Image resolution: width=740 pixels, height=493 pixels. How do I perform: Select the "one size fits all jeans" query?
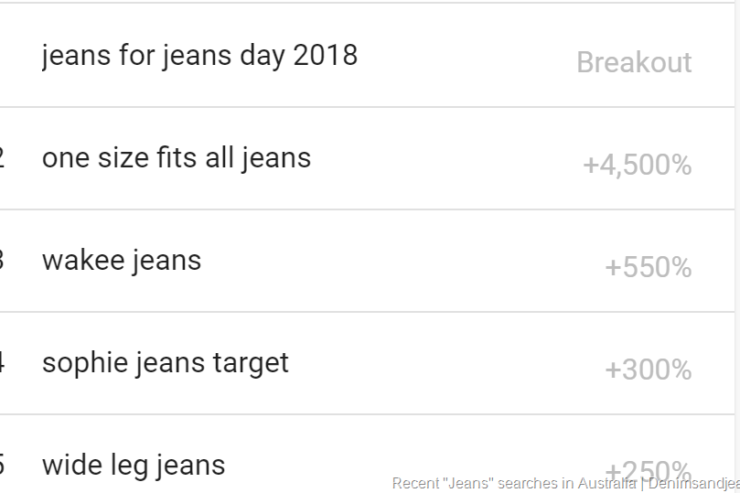(x=176, y=157)
